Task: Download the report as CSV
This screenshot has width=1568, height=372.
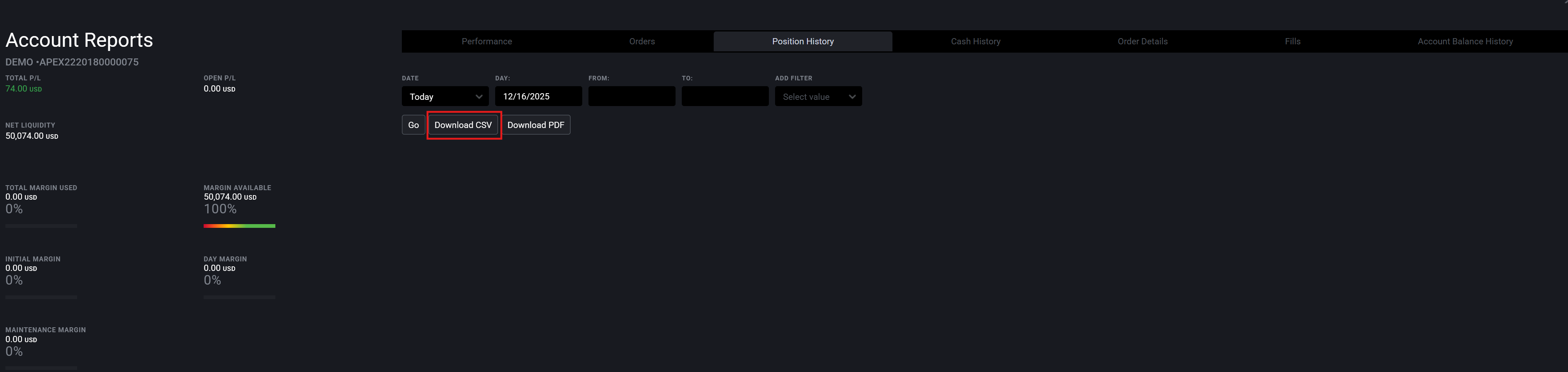Action: click(x=463, y=125)
